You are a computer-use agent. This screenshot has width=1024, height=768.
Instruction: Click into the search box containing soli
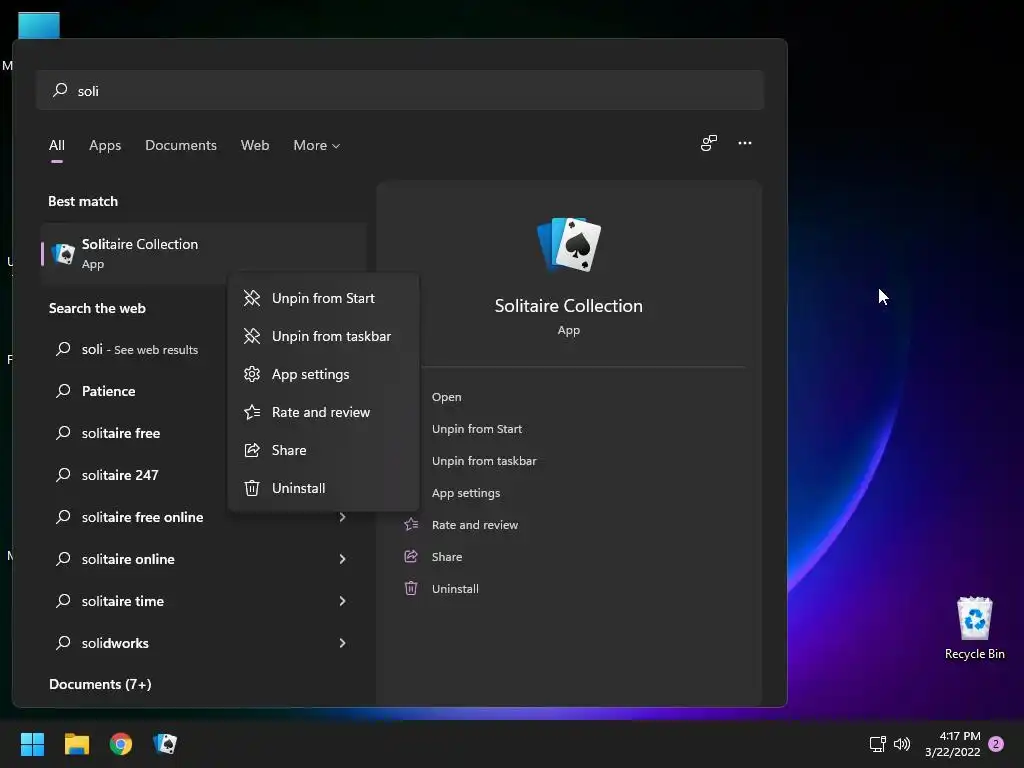pos(400,90)
